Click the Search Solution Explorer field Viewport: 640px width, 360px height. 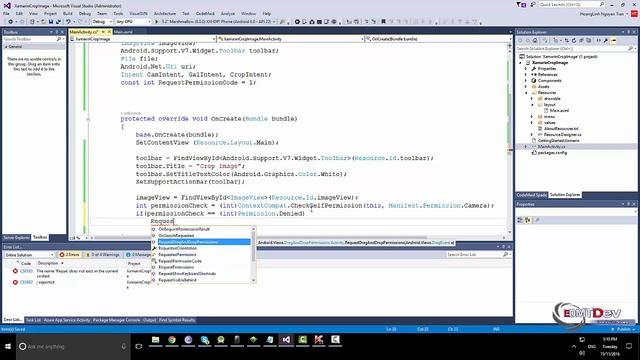point(575,49)
